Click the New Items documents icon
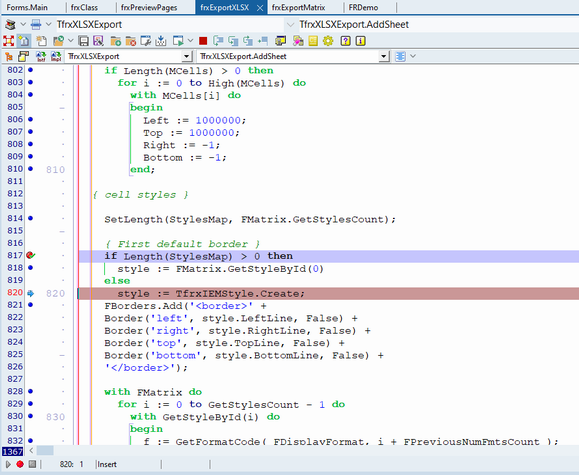 (41, 41)
